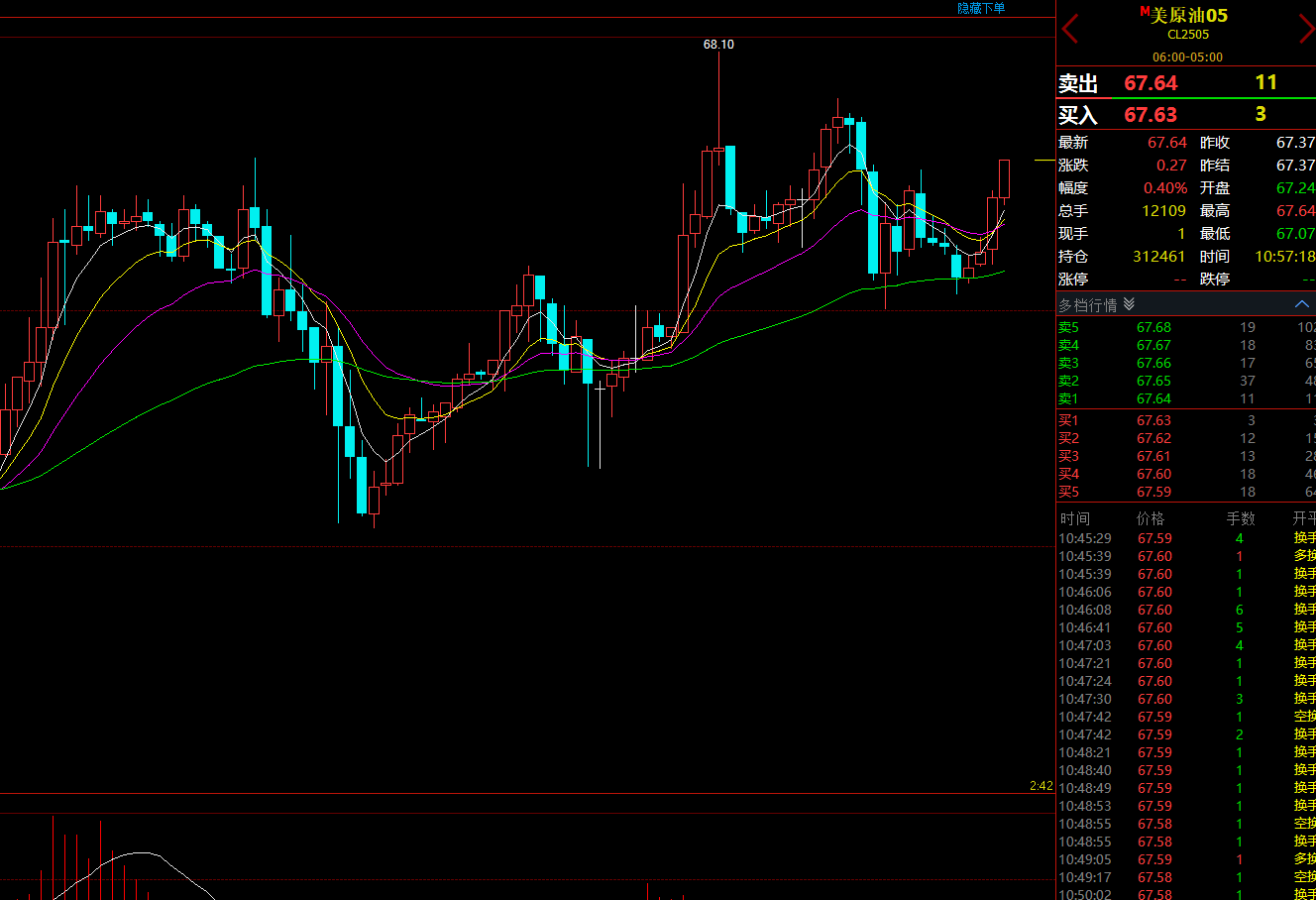Screen dimensions: 1316x900
Task: Select the trade at 10:46:41
Action: pyautogui.click(x=1186, y=627)
